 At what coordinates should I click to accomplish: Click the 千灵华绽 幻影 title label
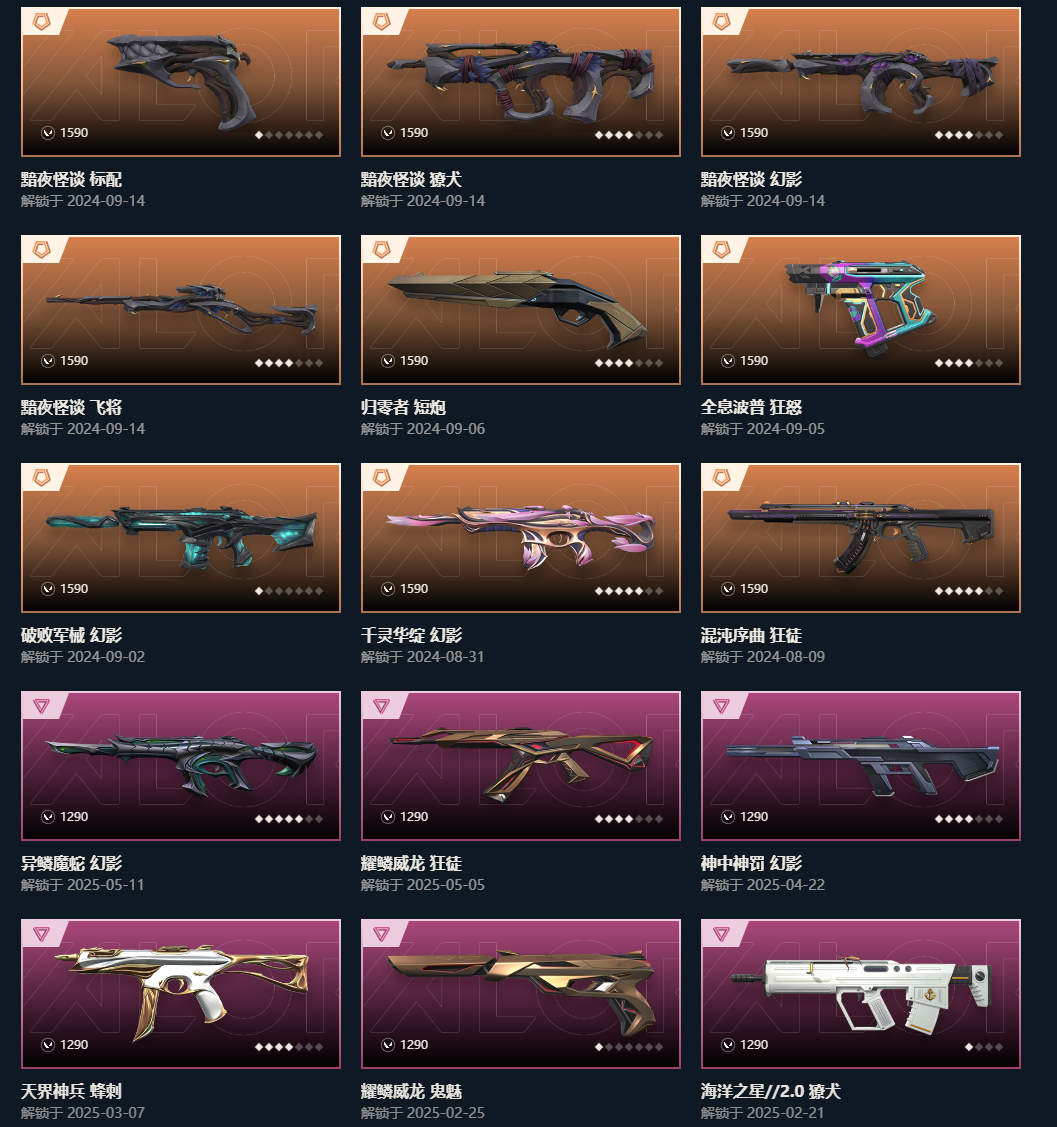point(412,635)
